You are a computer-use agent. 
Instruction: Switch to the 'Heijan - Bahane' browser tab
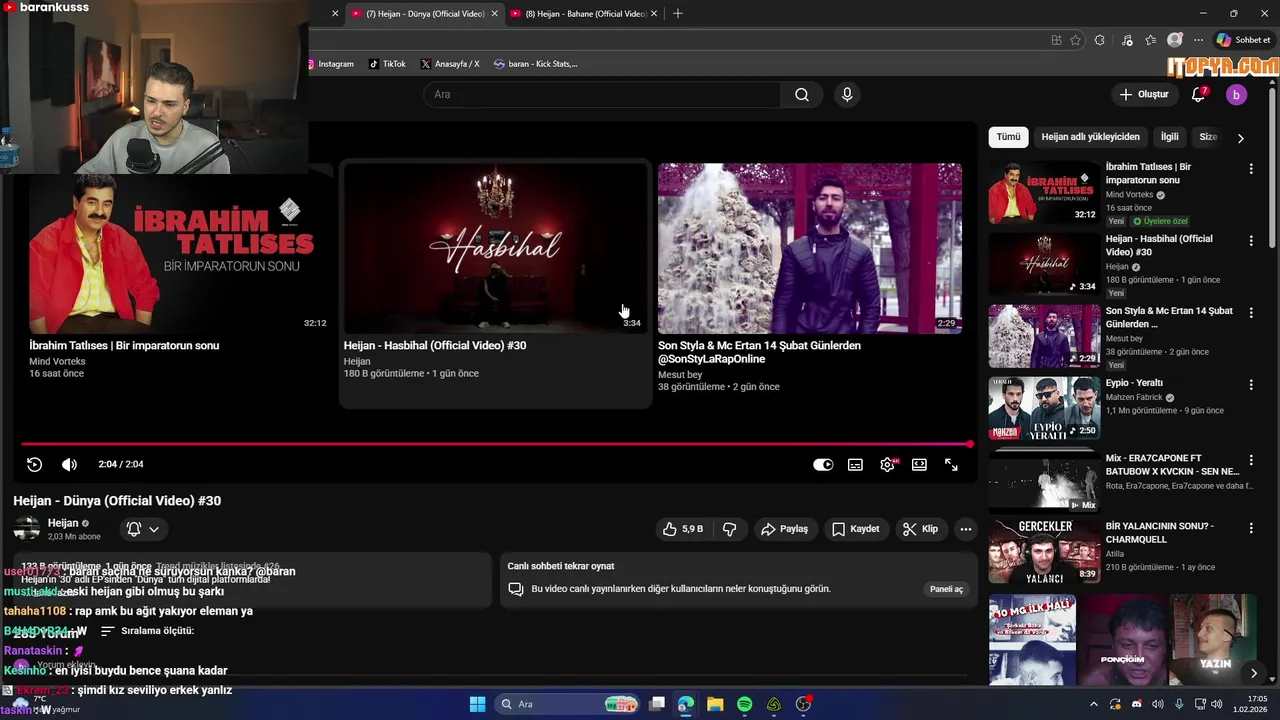tap(586, 14)
